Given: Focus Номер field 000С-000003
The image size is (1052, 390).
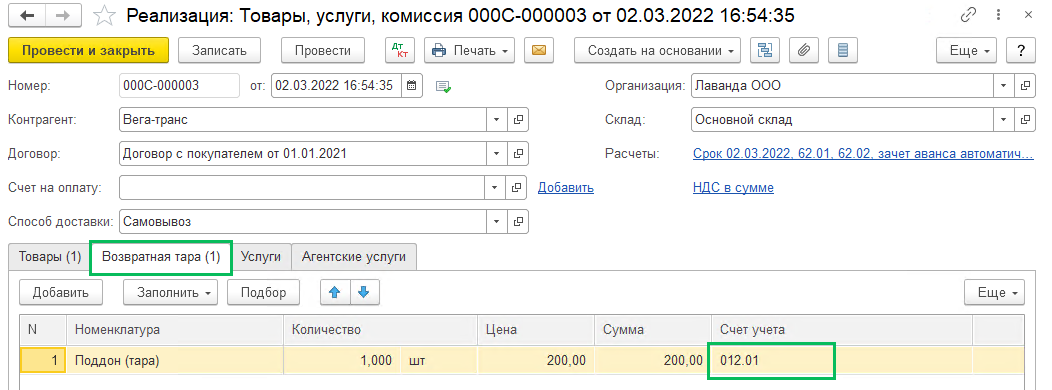Looking at the screenshot, I should [x=179, y=86].
